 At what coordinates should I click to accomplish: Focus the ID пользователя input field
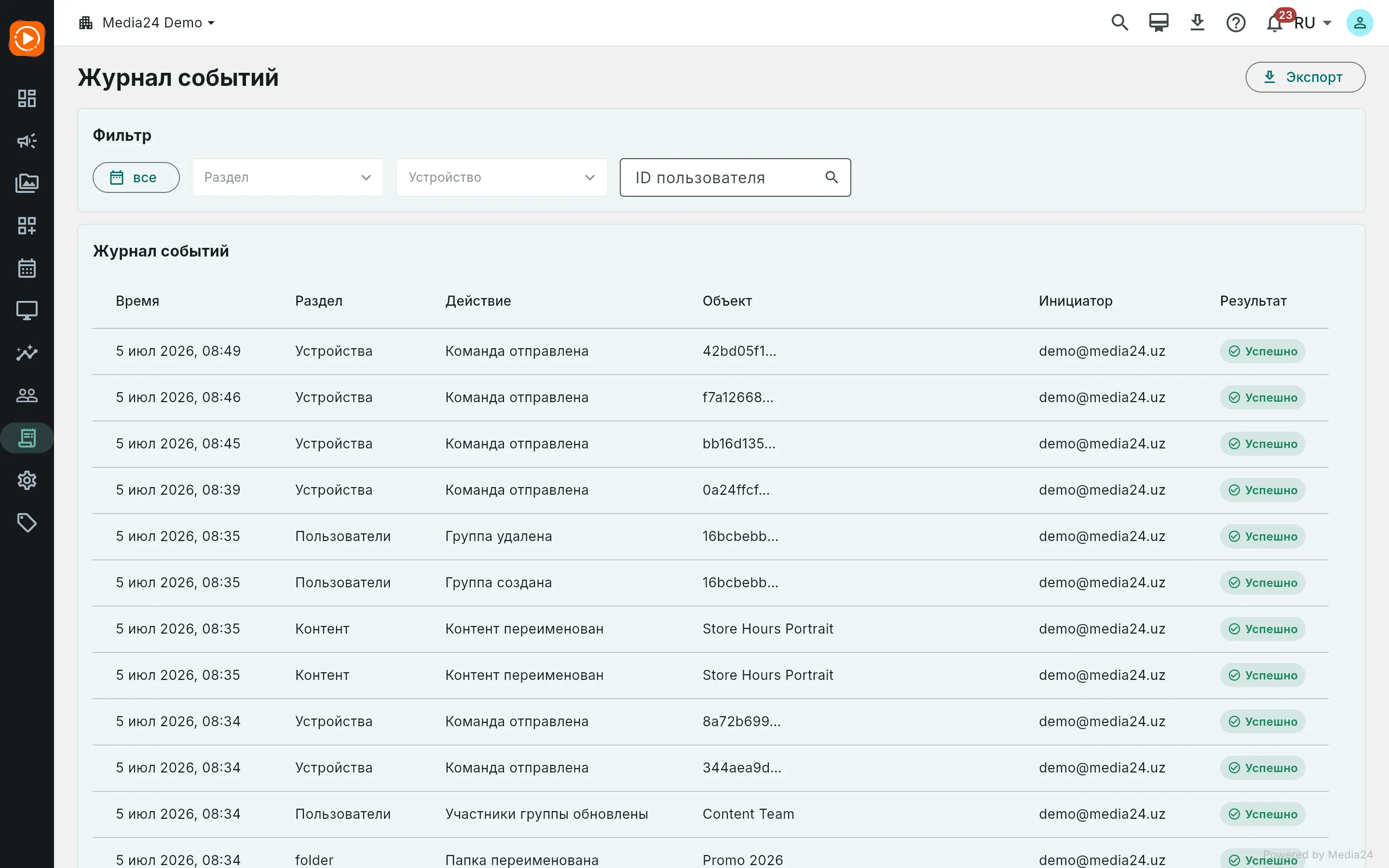pyautogui.click(x=735, y=177)
